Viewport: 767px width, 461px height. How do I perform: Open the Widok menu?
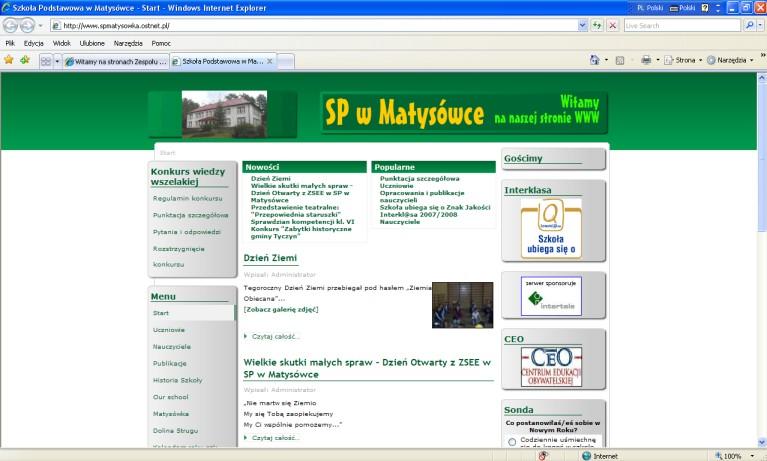(62, 43)
